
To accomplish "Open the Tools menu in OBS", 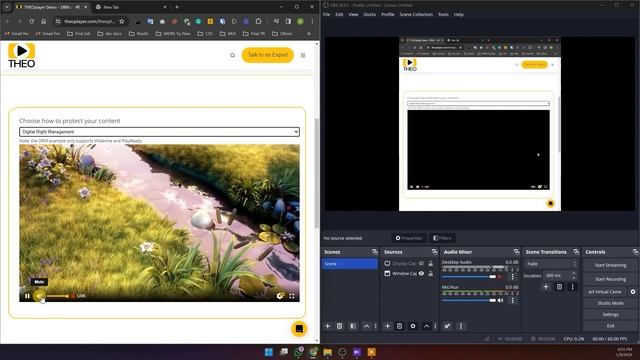I will click(443, 14).
